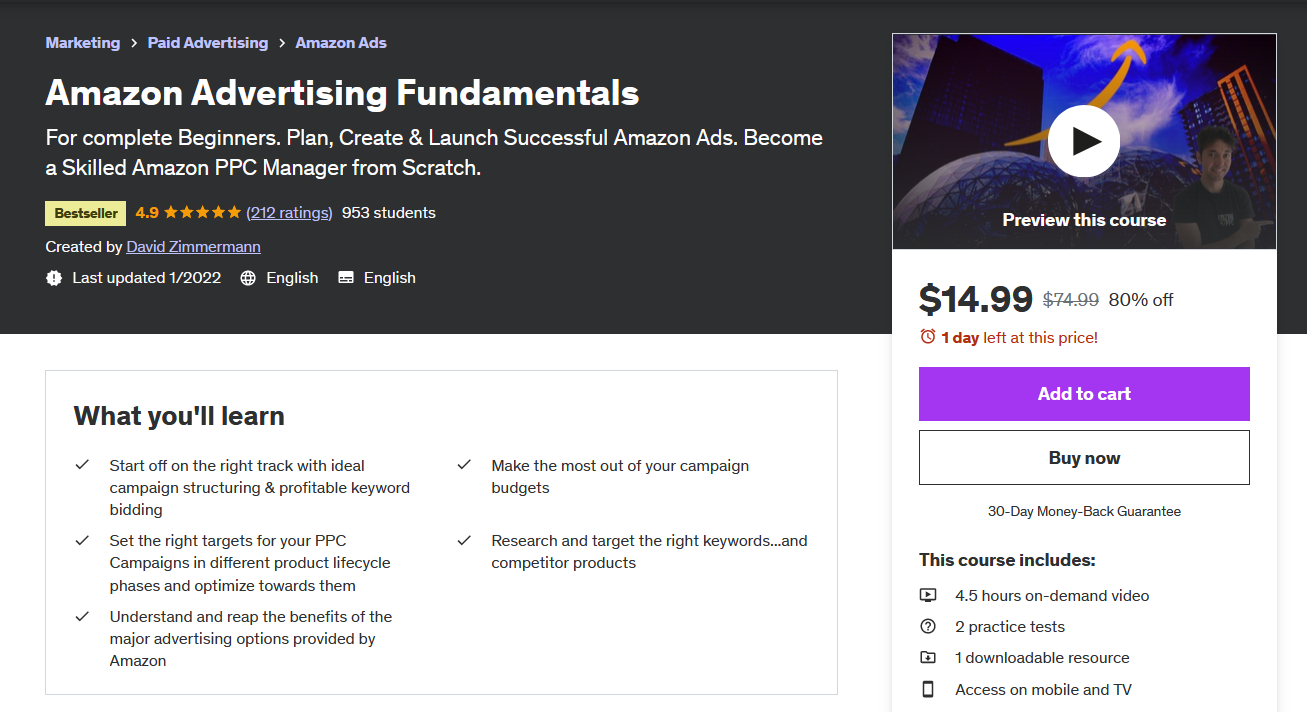
Task: Open instructor David Zimmermann's profile
Action: point(193,246)
